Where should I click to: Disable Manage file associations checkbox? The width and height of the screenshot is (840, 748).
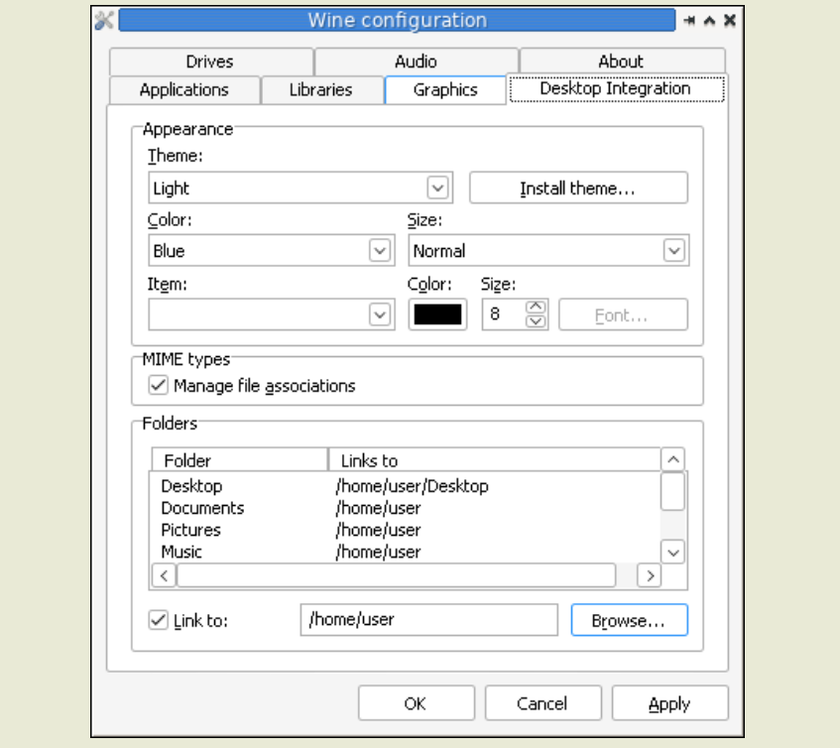coord(158,385)
